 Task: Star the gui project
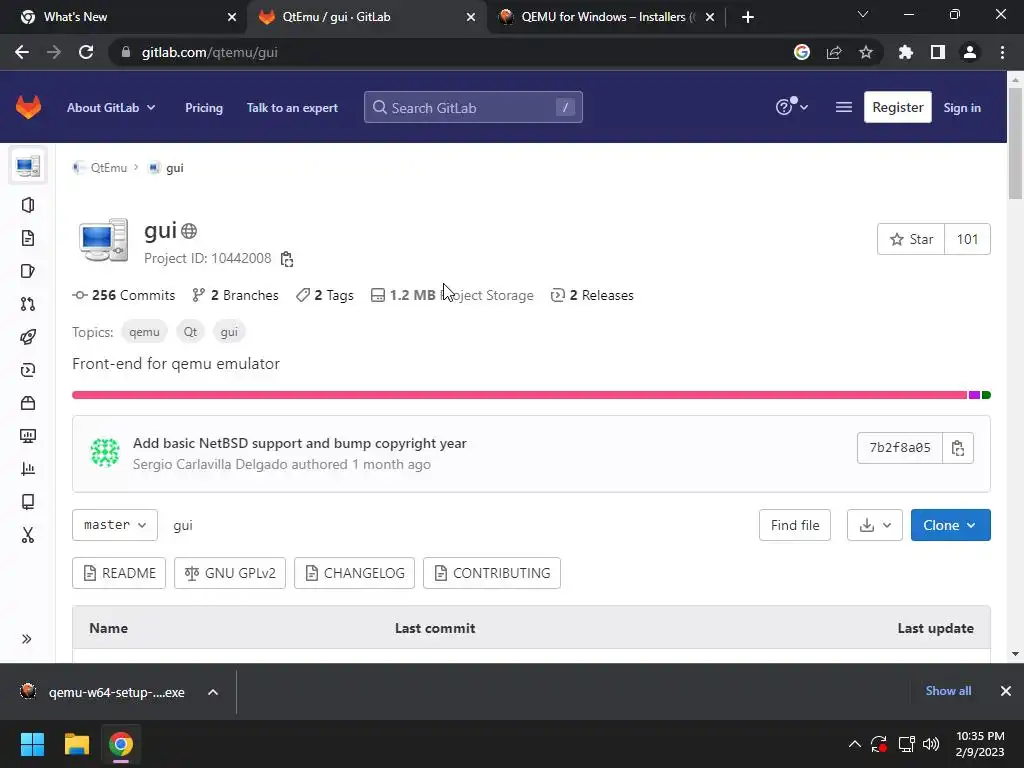coord(911,239)
